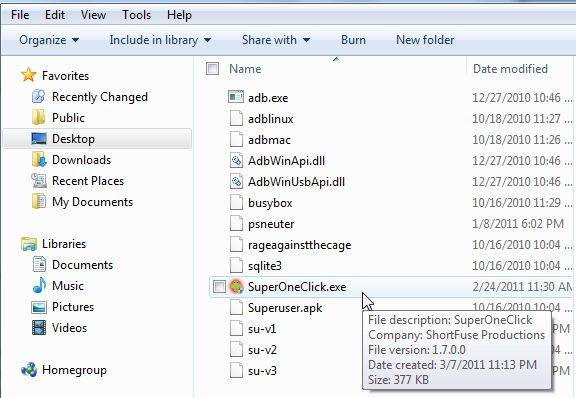This screenshot has width=576, height=398.
Task: Click the Homegroup icon in sidebar
Action: [29, 370]
